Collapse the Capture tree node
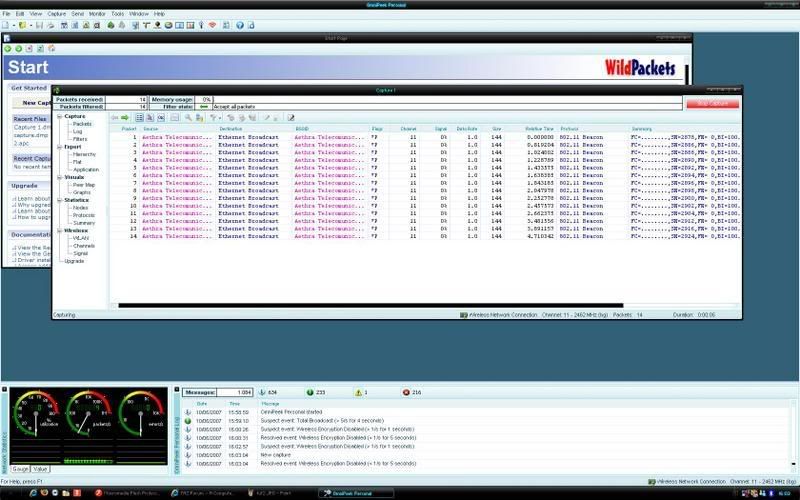Screen dimensions: 800x500 coord(58,116)
